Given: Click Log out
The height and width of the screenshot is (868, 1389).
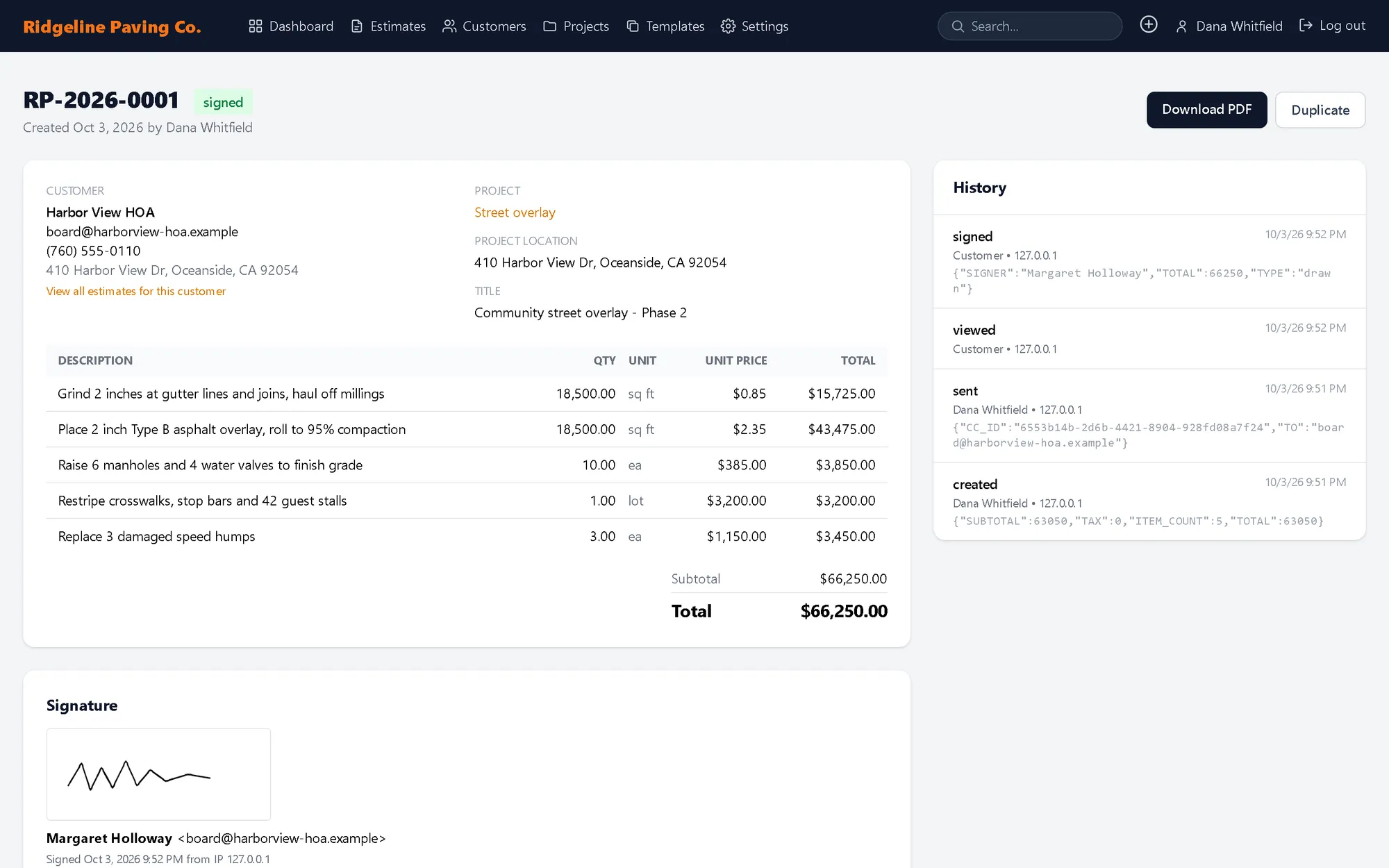Looking at the screenshot, I should [1332, 26].
